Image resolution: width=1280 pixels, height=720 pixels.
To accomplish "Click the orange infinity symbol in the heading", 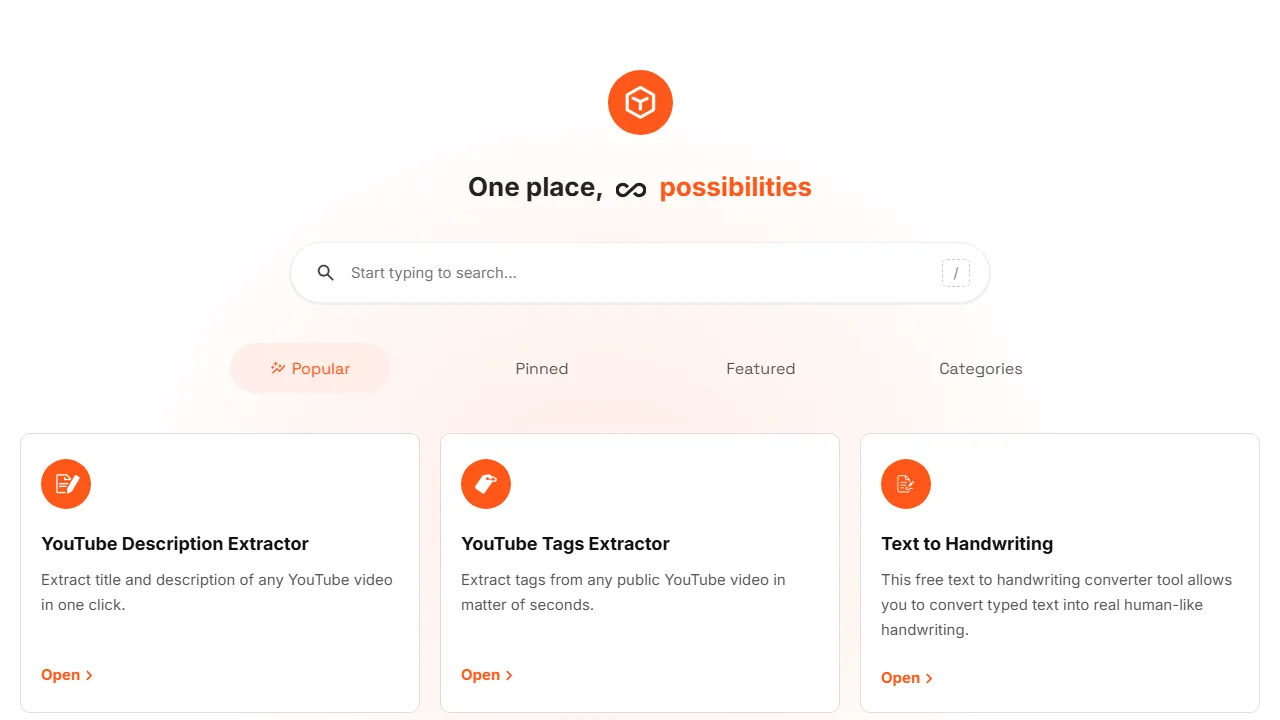I will [631, 187].
